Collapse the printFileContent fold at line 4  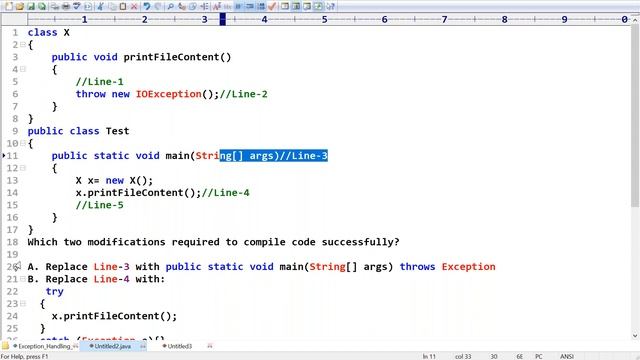tap(23, 69)
